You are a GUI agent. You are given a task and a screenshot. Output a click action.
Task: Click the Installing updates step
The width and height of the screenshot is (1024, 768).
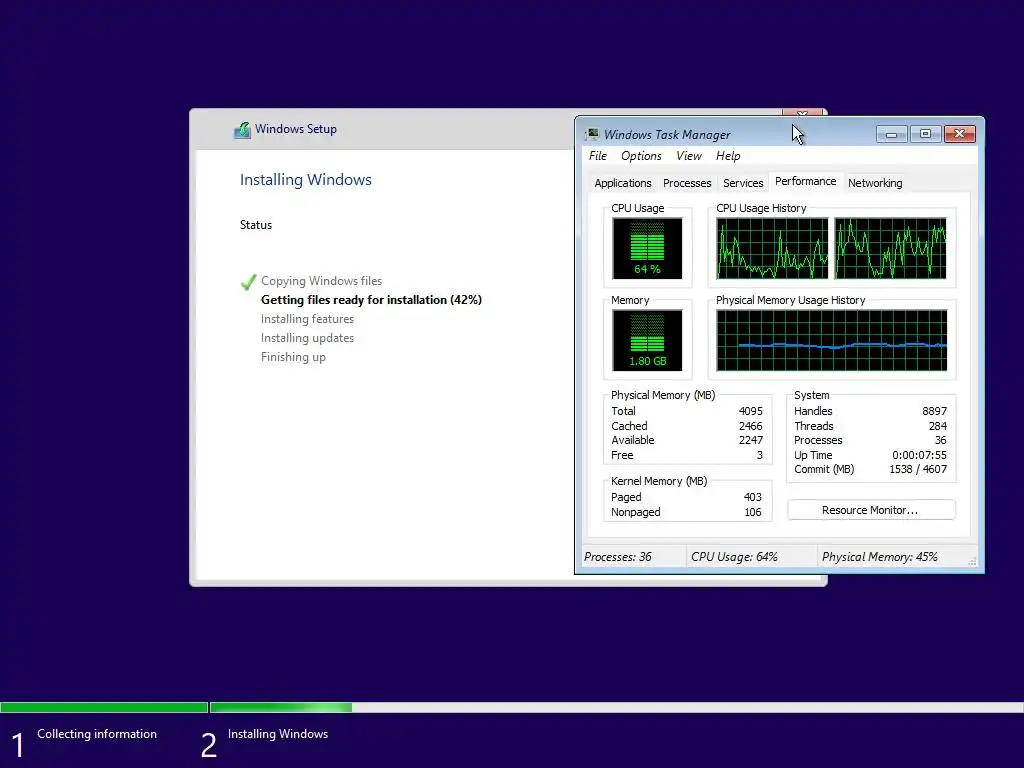(x=307, y=338)
